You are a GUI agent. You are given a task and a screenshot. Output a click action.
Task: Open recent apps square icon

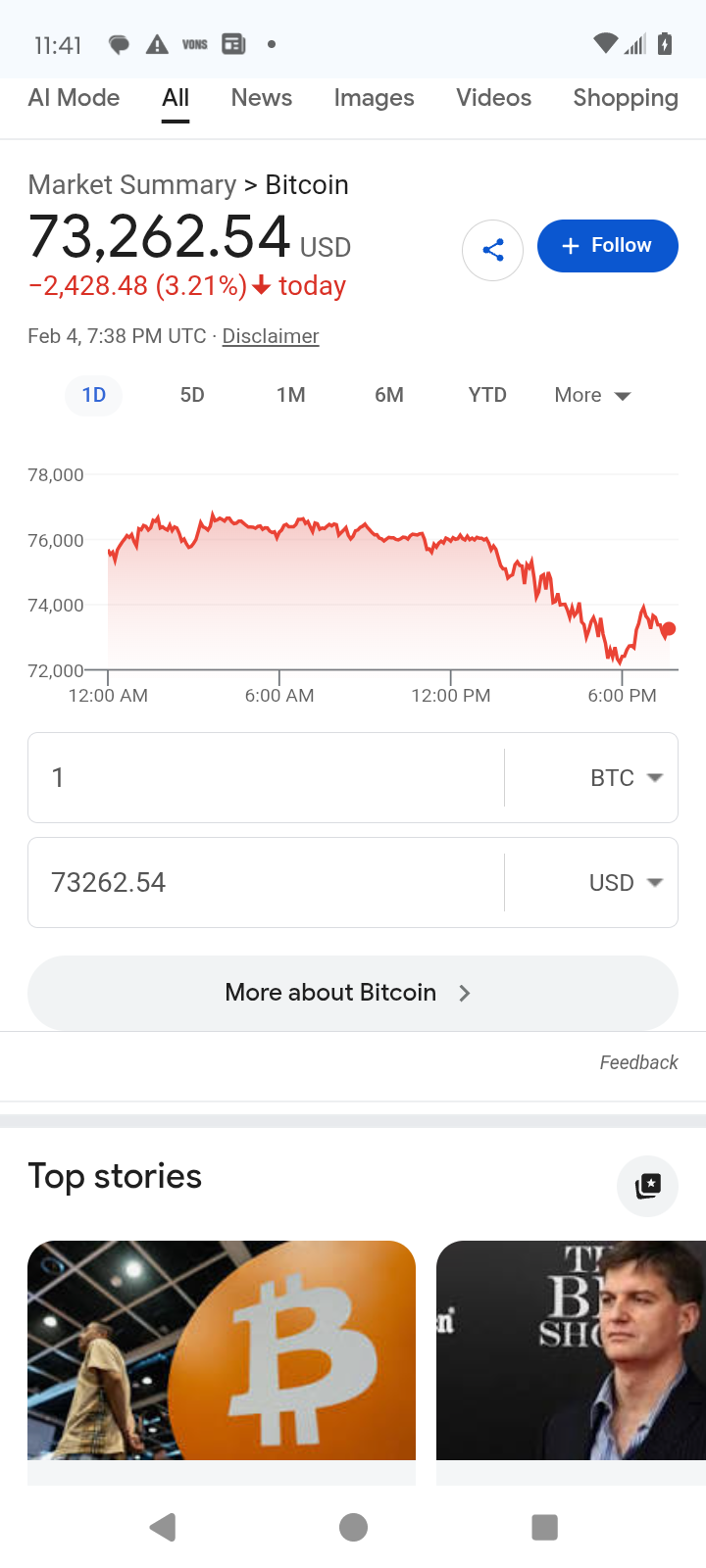point(544,1527)
